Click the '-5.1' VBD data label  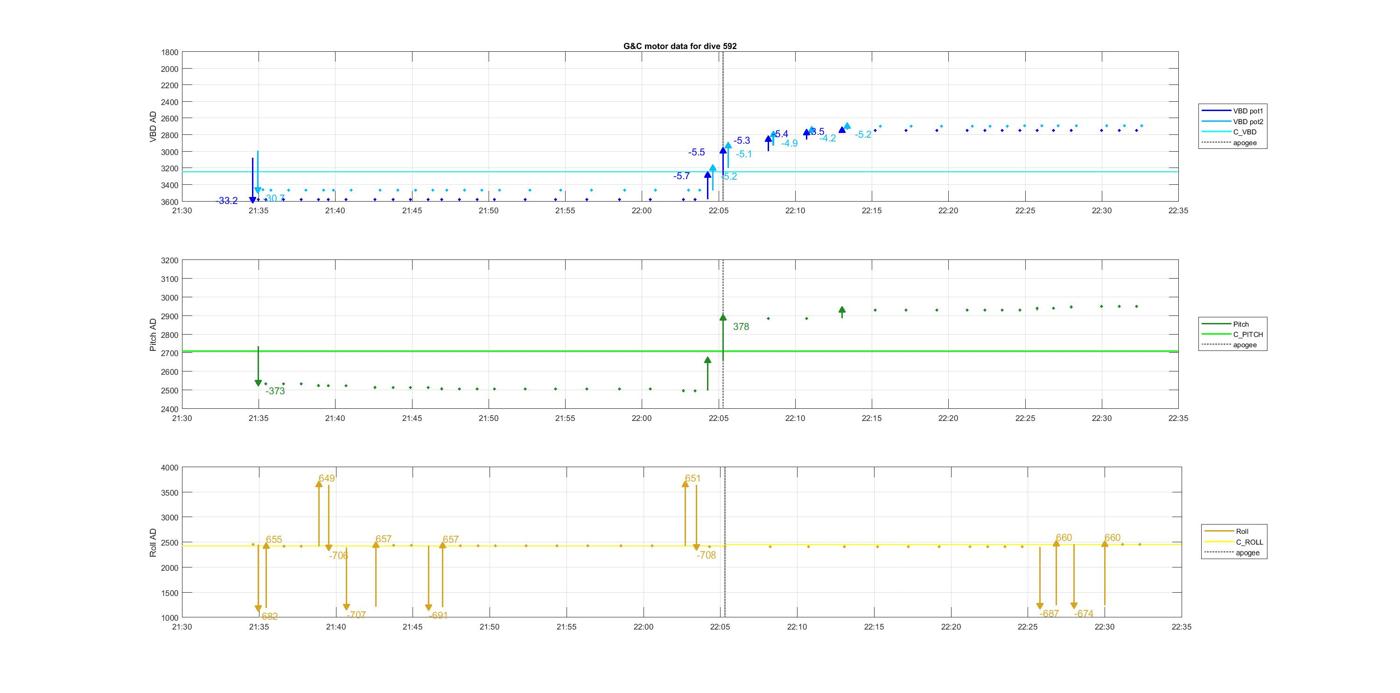pyautogui.click(x=744, y=154)
